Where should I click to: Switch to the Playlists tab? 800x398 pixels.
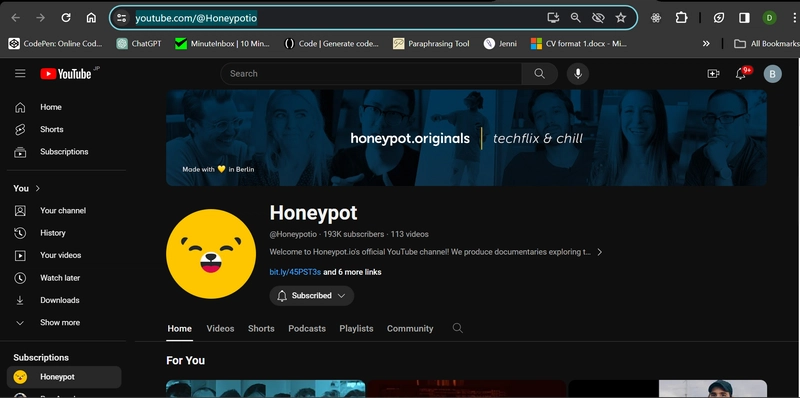tap(356, 329)
